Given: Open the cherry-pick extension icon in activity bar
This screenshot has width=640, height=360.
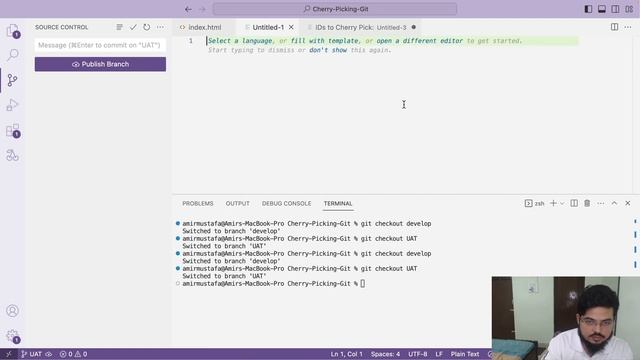Looking at the screenshot, I should [x=13, y=156].
